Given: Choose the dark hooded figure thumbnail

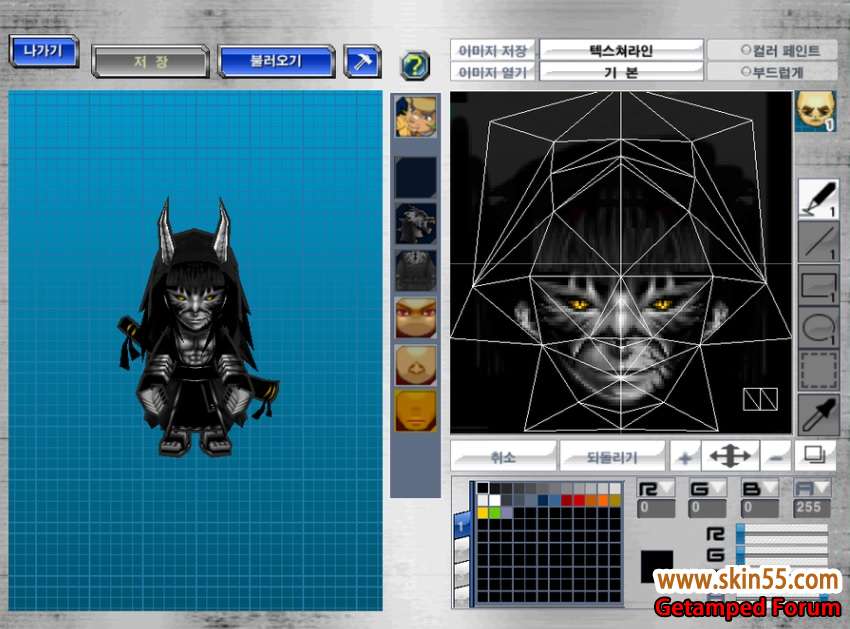Looking at the screenshot, I should point(416,224).
